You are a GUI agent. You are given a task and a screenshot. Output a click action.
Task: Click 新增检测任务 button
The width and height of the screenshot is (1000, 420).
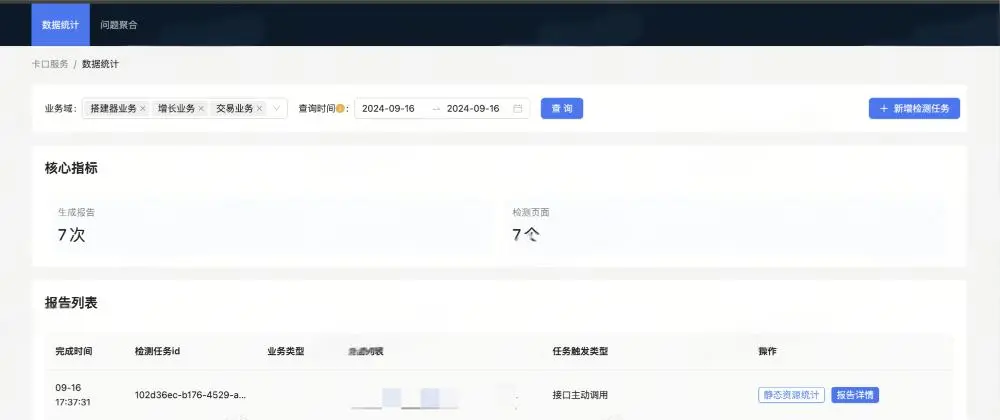[914, 108]
